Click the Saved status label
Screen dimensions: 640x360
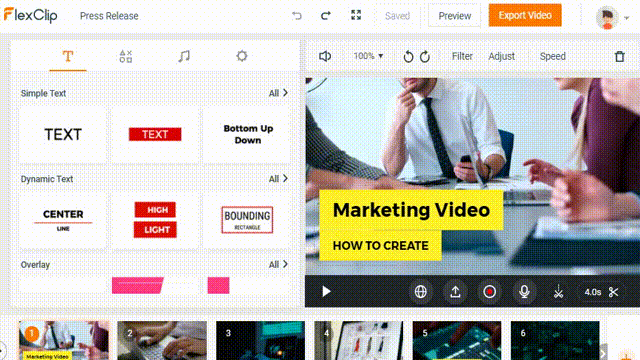397,16
